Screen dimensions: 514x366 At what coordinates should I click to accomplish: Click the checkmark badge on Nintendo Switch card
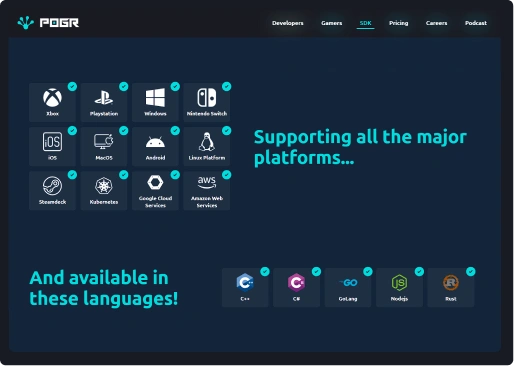coord(227,87)
